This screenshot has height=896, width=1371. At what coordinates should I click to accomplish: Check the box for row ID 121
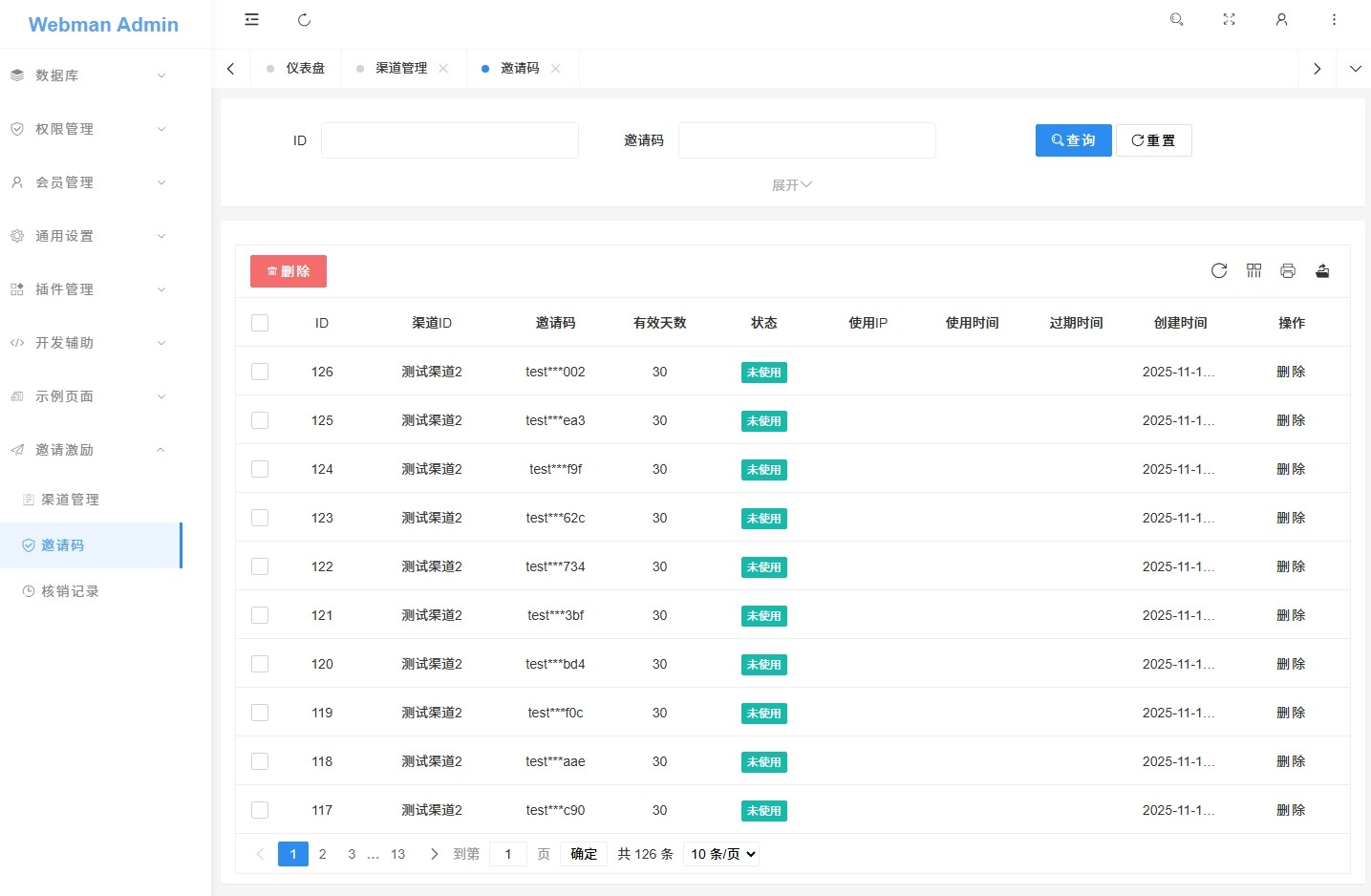point(260,615)
